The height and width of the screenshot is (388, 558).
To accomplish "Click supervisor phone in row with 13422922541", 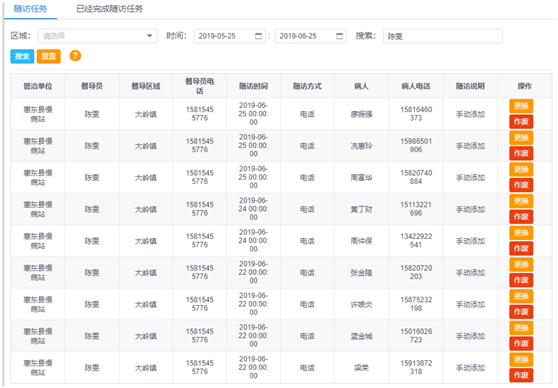I will (x=200, y=241).
